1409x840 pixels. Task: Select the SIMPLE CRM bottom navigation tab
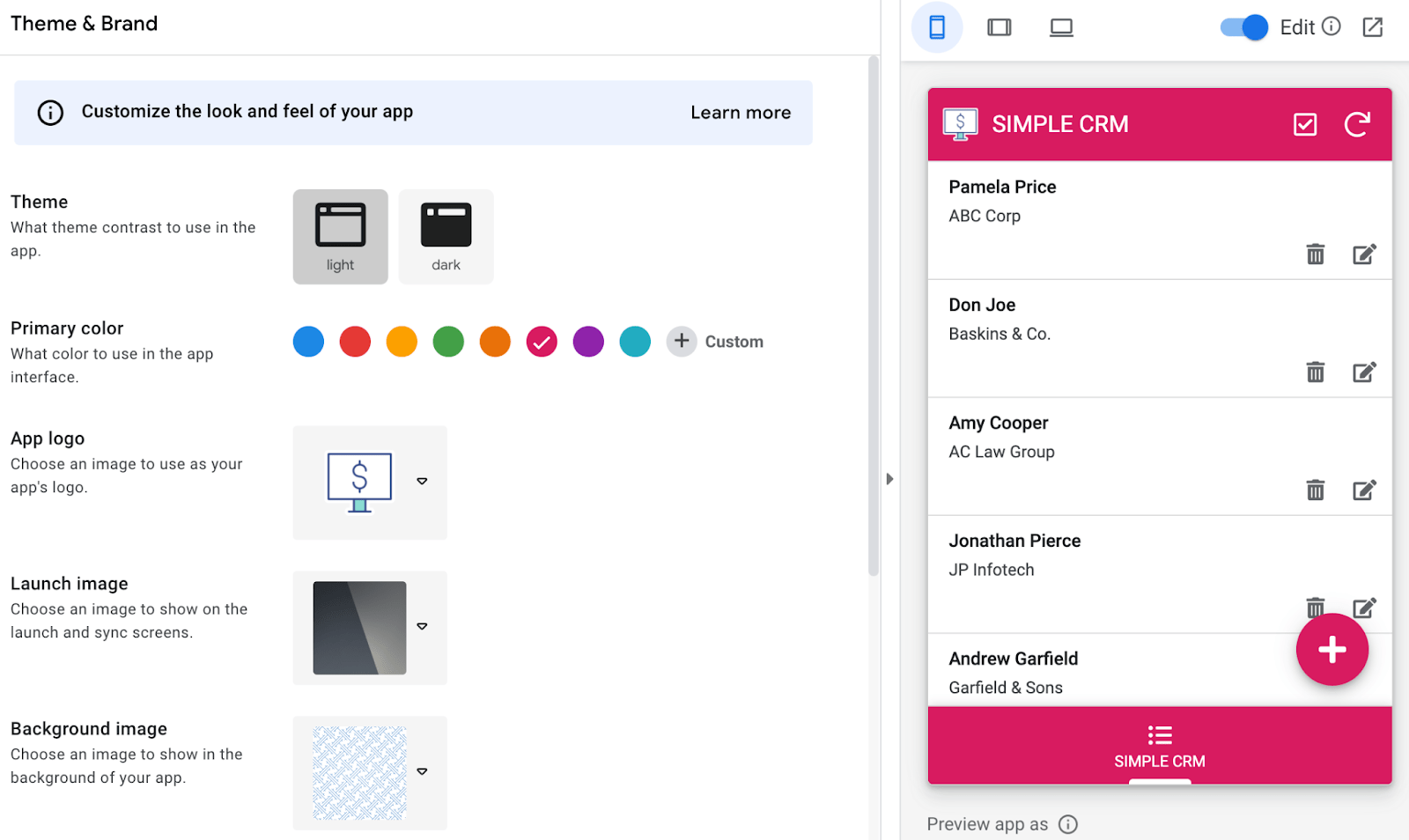[x=1159, y=747]
